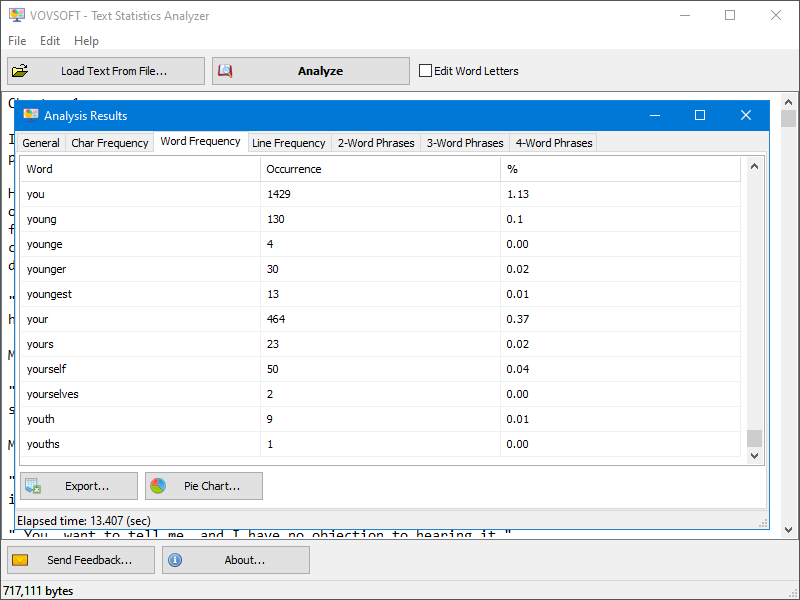Click percentage value 0.37
800x600 pixels.
click(518, 319)
